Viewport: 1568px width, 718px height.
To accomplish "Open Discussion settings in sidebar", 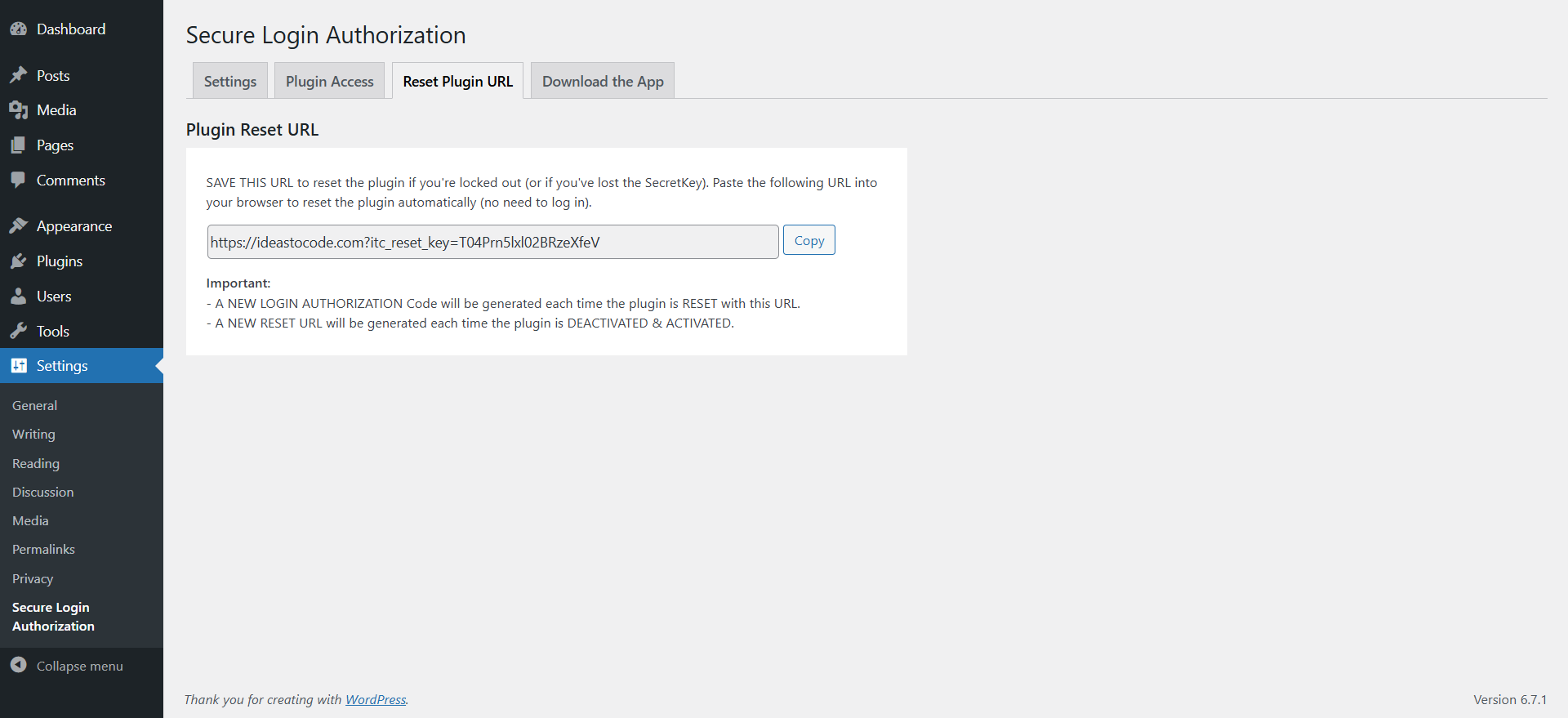I will click(42, 492).
